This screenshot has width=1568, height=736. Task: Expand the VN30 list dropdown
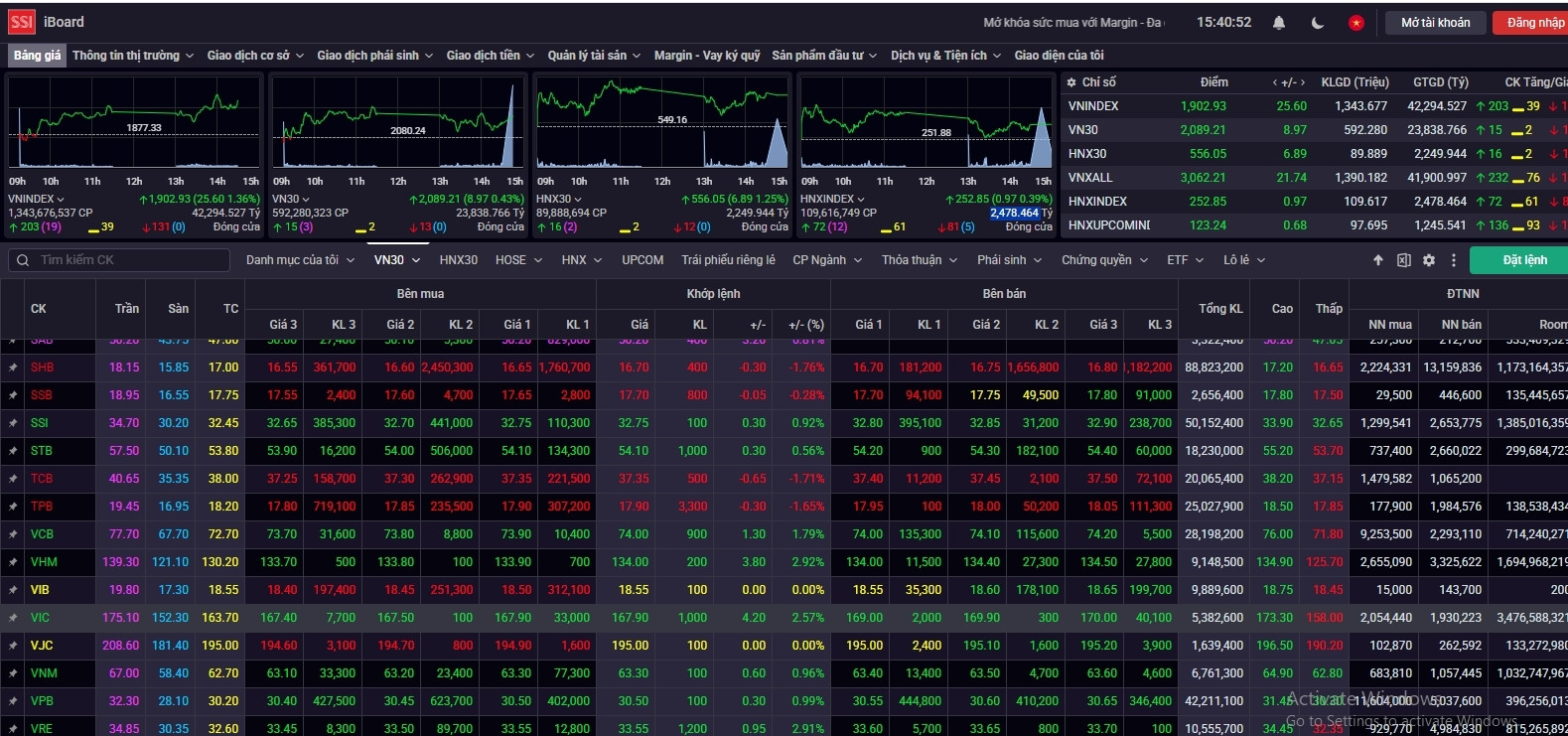[396, 260]
